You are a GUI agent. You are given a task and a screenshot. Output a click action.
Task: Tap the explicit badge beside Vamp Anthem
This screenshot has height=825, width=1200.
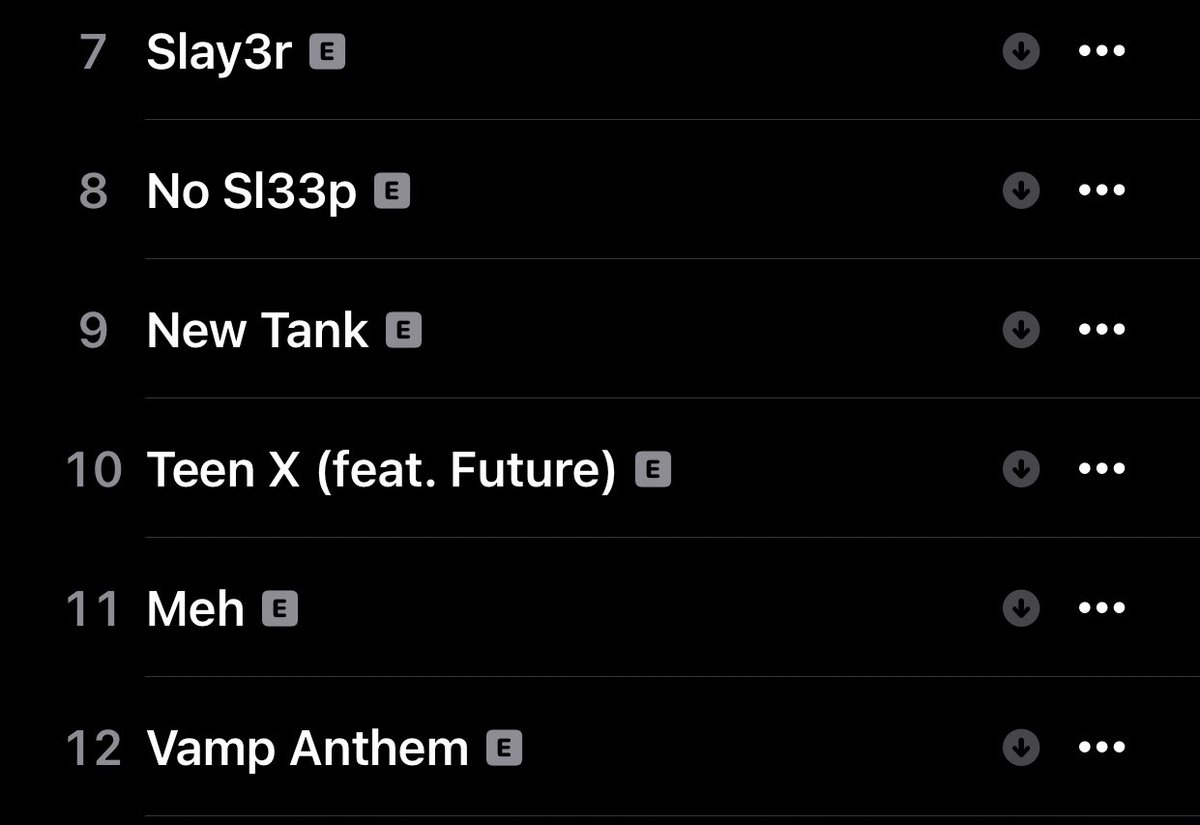[504, 747]
